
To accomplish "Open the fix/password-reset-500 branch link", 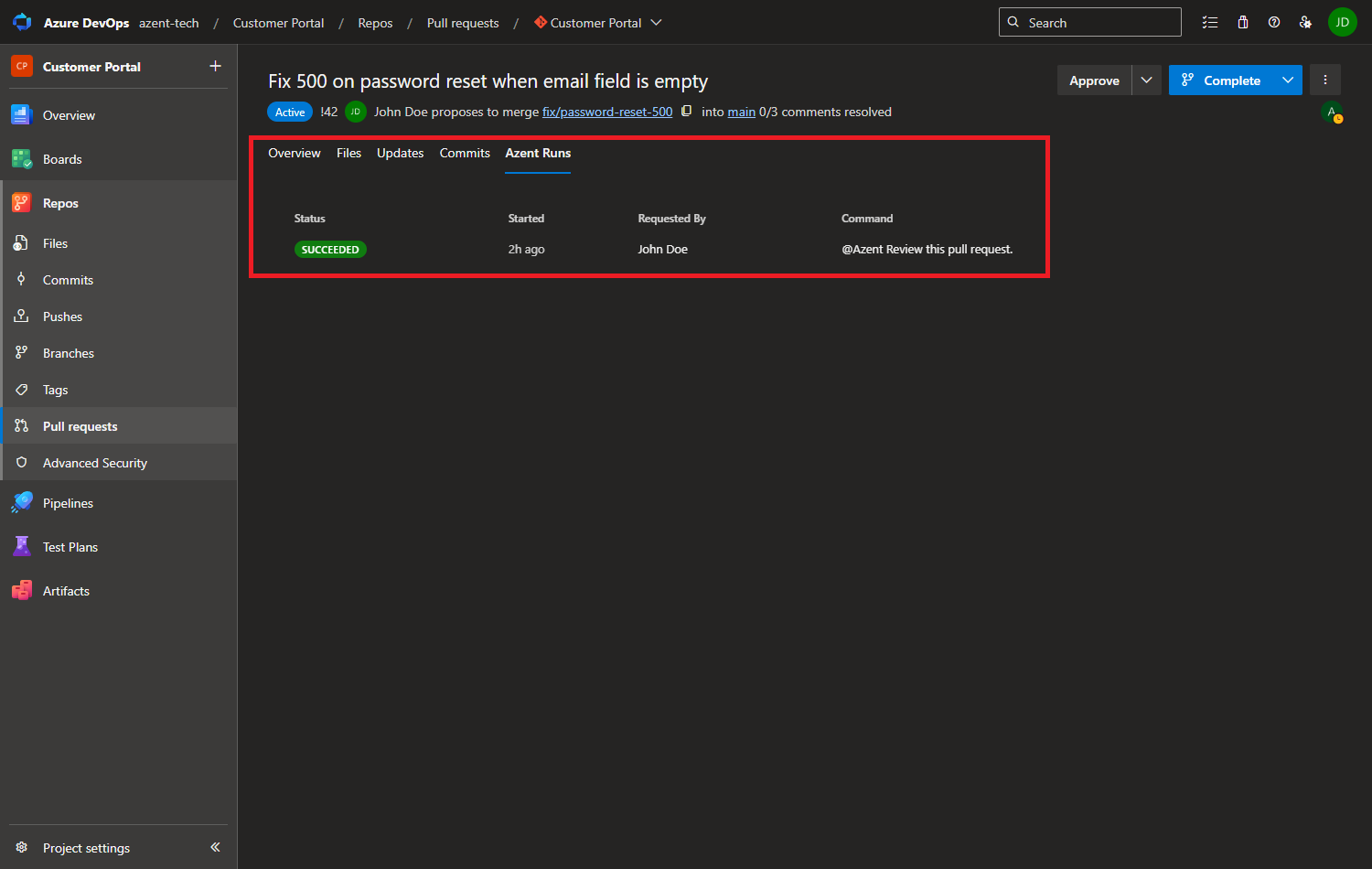I will 607,112.
